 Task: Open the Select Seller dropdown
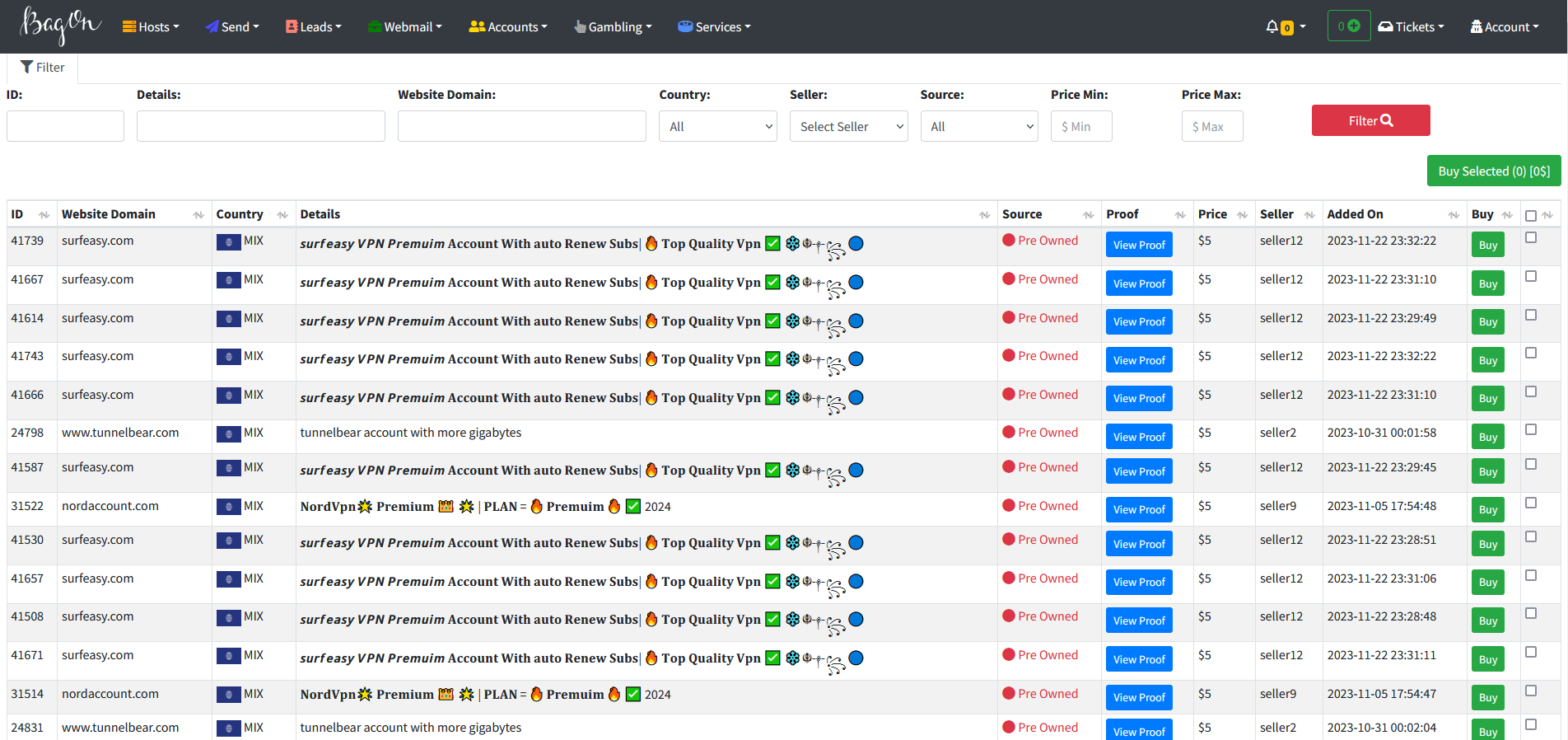(849, 126)
